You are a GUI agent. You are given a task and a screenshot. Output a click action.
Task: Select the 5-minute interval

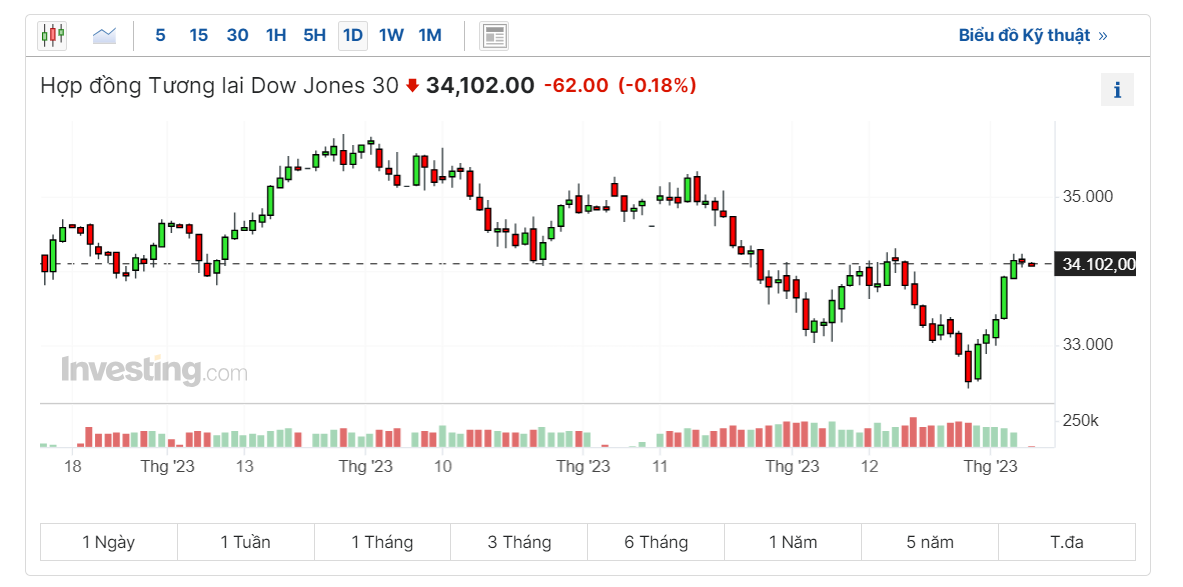160,36
